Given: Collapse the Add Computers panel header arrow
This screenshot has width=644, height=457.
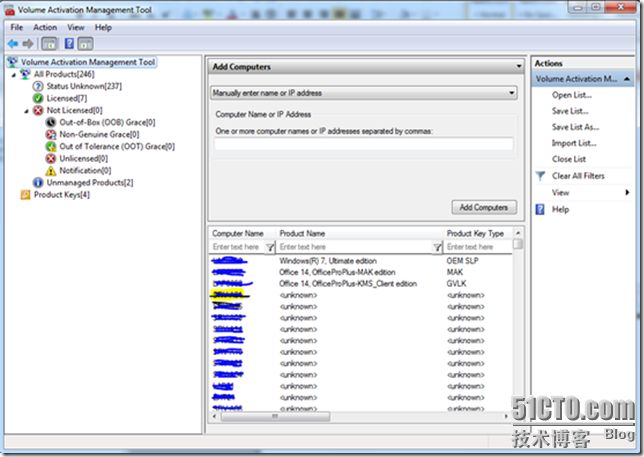Looking at the screenshot, I should (x=519, y=66).
